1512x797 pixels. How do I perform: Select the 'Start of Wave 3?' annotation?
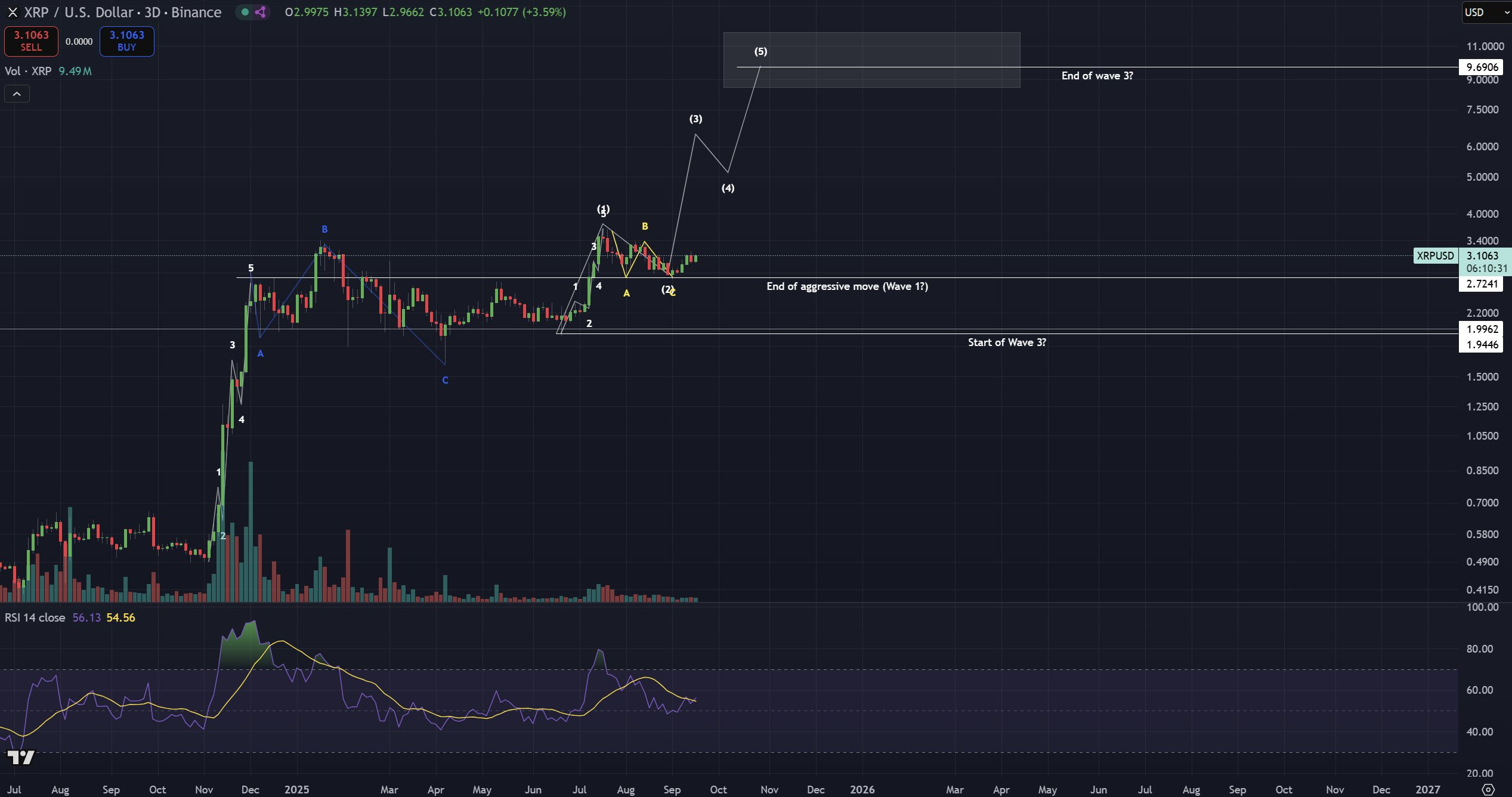pos(1007,342)
